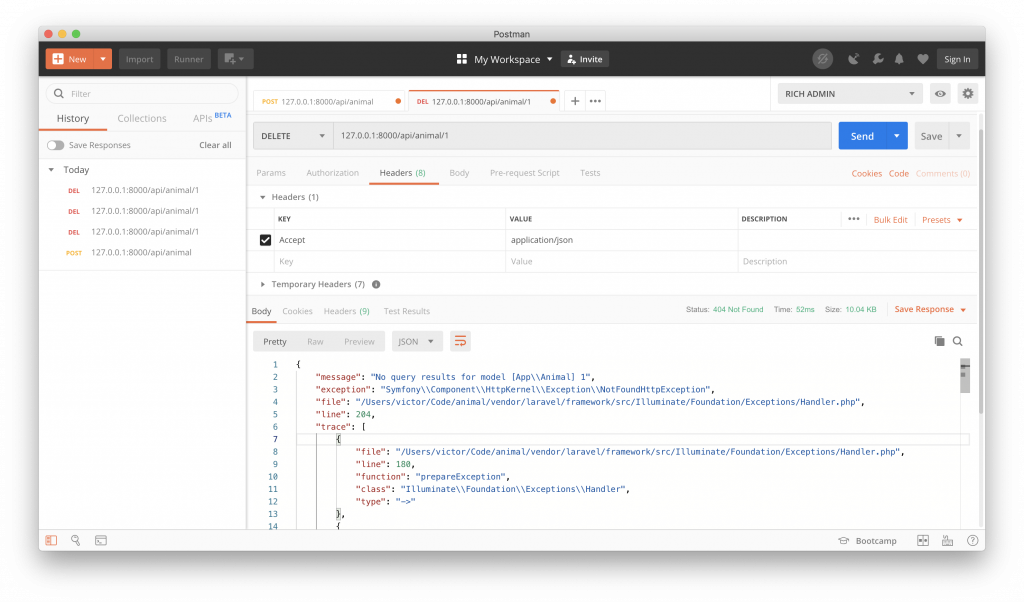1024x602 pixels.
Task: Open the Presets dropdown
Action: click(942, 220)
